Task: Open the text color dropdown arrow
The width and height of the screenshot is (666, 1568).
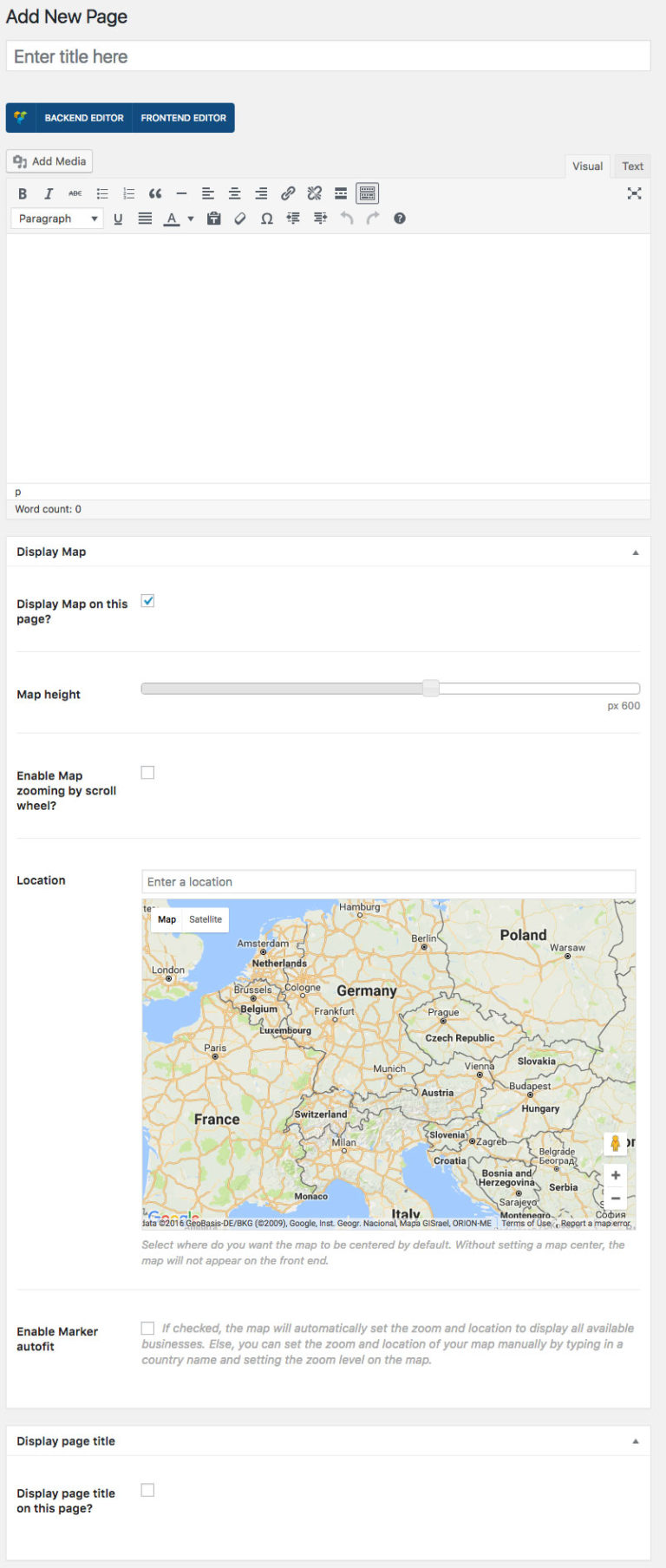Action: [x=190, y=219]
